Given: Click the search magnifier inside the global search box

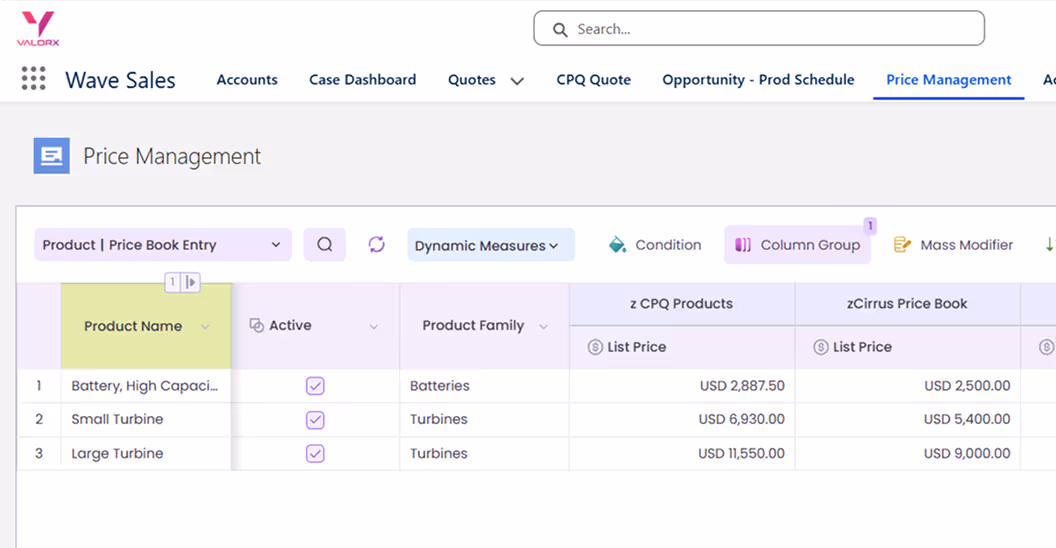Looking at the screenshot, I should pyautogui.click(x=560, y=30).
